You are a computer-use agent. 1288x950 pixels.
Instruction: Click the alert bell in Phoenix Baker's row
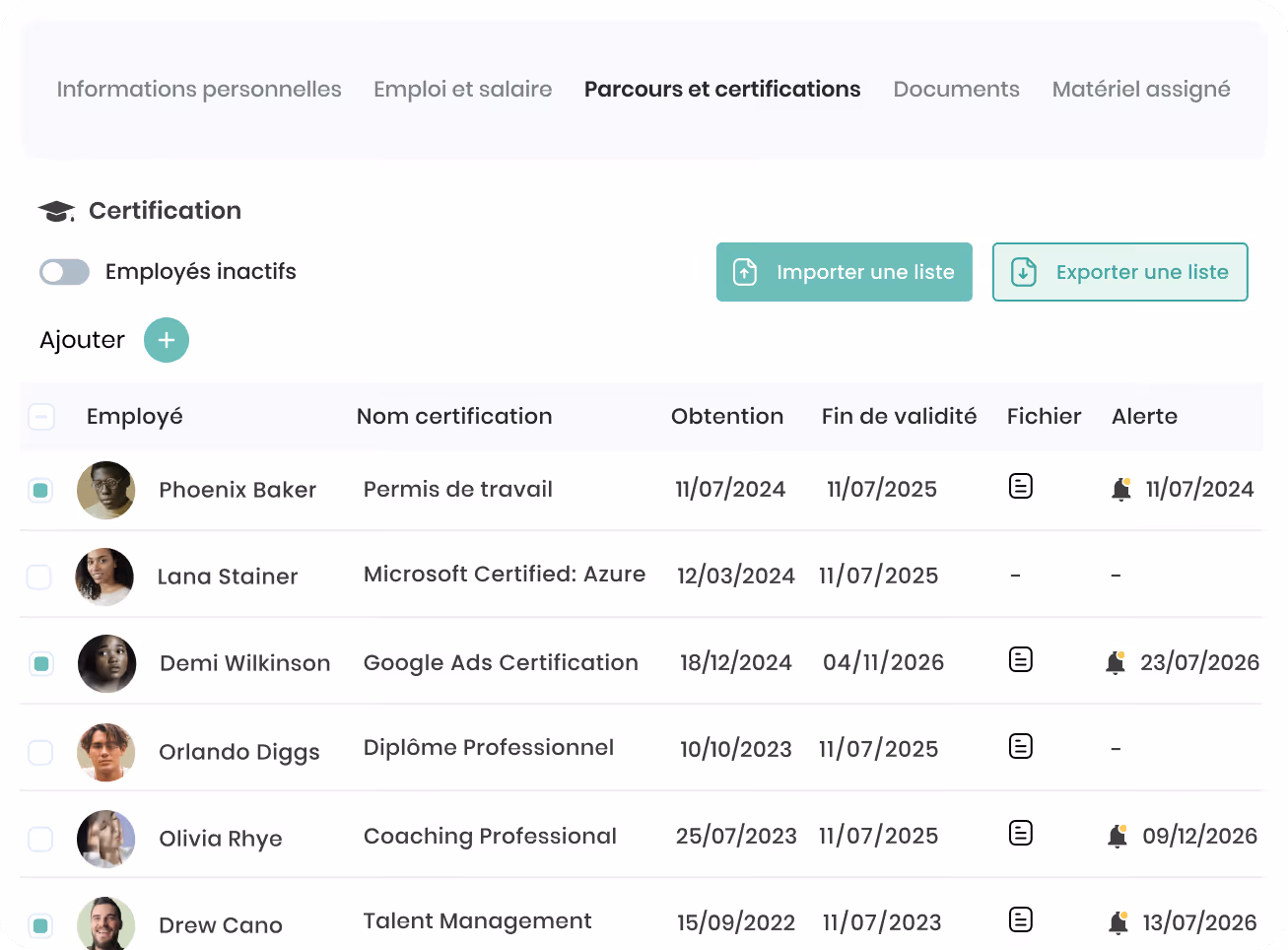click(1121, 489)
